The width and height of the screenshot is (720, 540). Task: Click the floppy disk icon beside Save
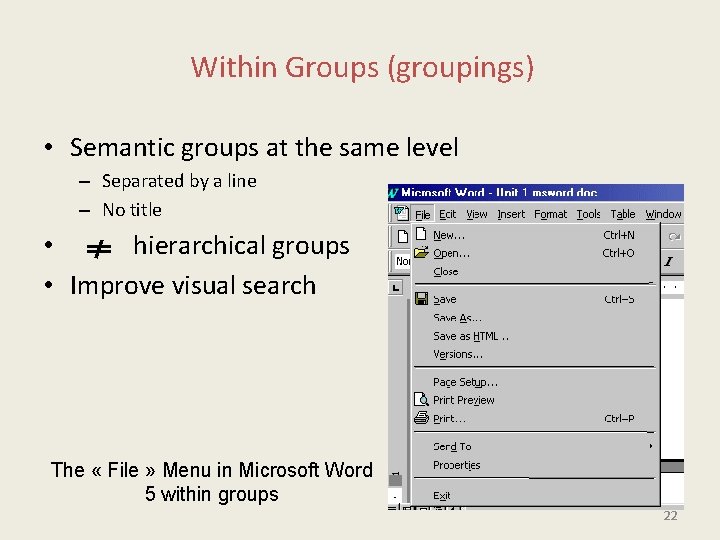(421, 299)
